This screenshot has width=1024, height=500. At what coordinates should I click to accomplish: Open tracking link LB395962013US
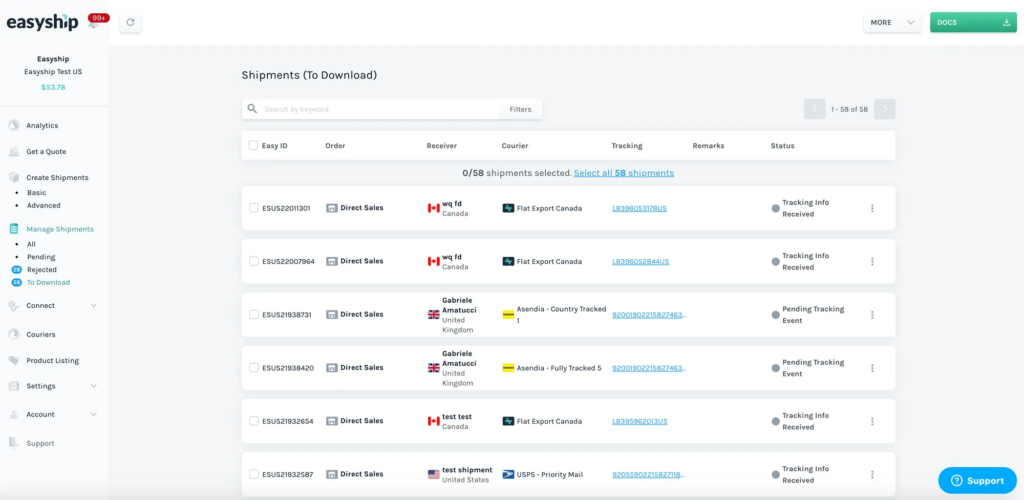639,421
